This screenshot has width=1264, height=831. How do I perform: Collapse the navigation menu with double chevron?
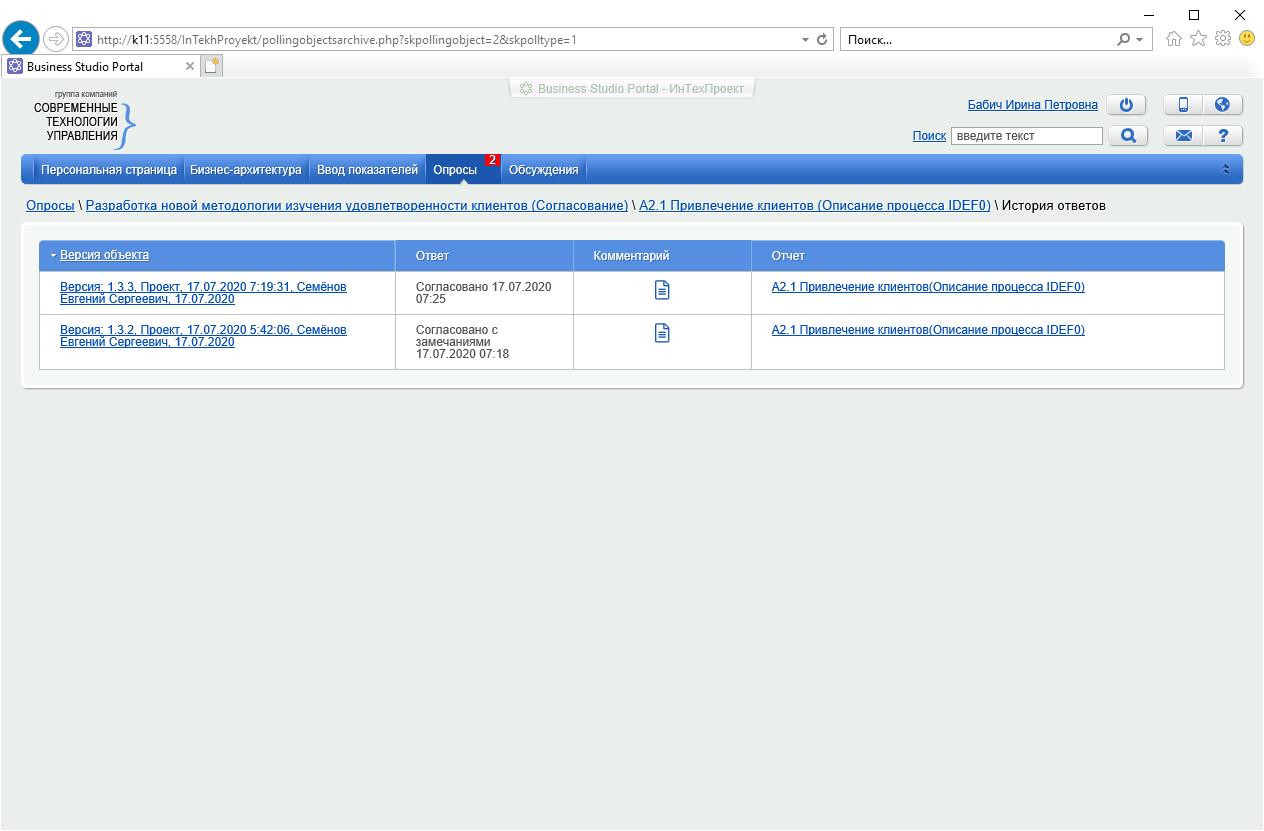tap(1226, 170)
